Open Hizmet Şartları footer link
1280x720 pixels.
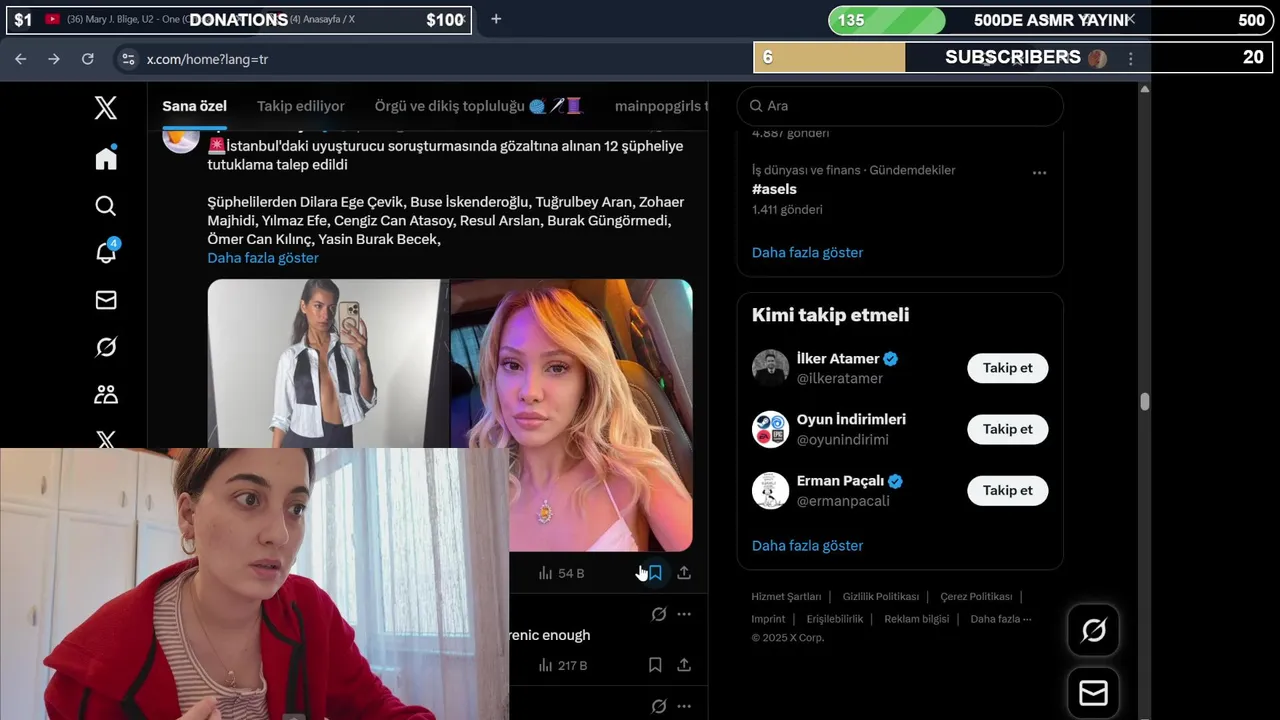[x=786, y=596]
